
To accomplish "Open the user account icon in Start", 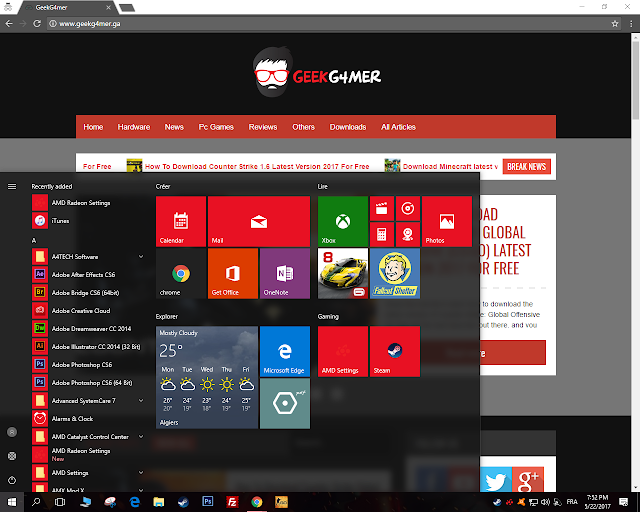I will point(12,432).
